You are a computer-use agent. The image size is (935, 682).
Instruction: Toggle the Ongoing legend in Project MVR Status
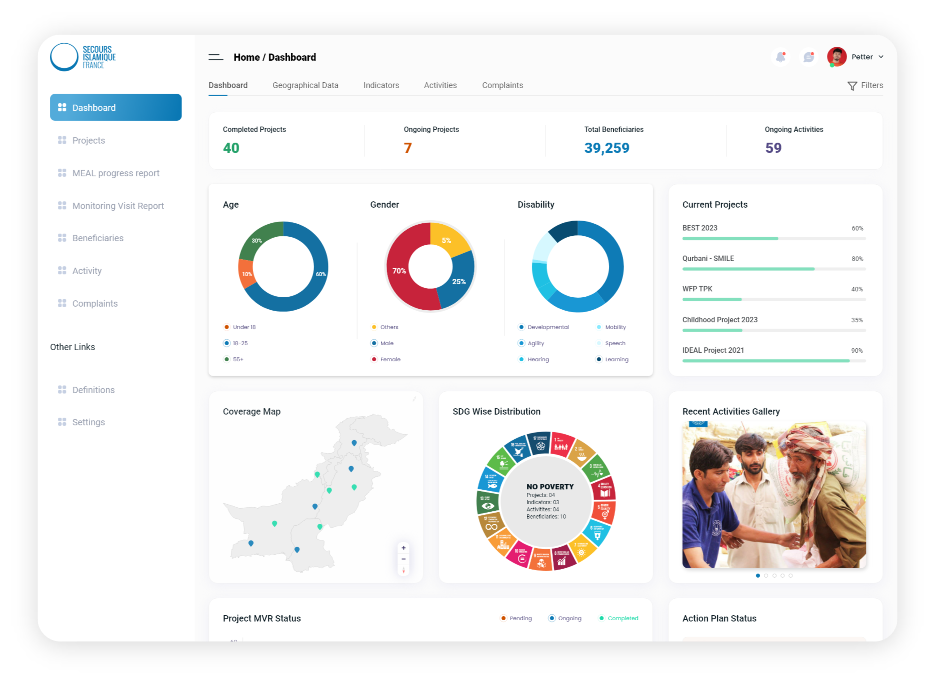point(552,618)
